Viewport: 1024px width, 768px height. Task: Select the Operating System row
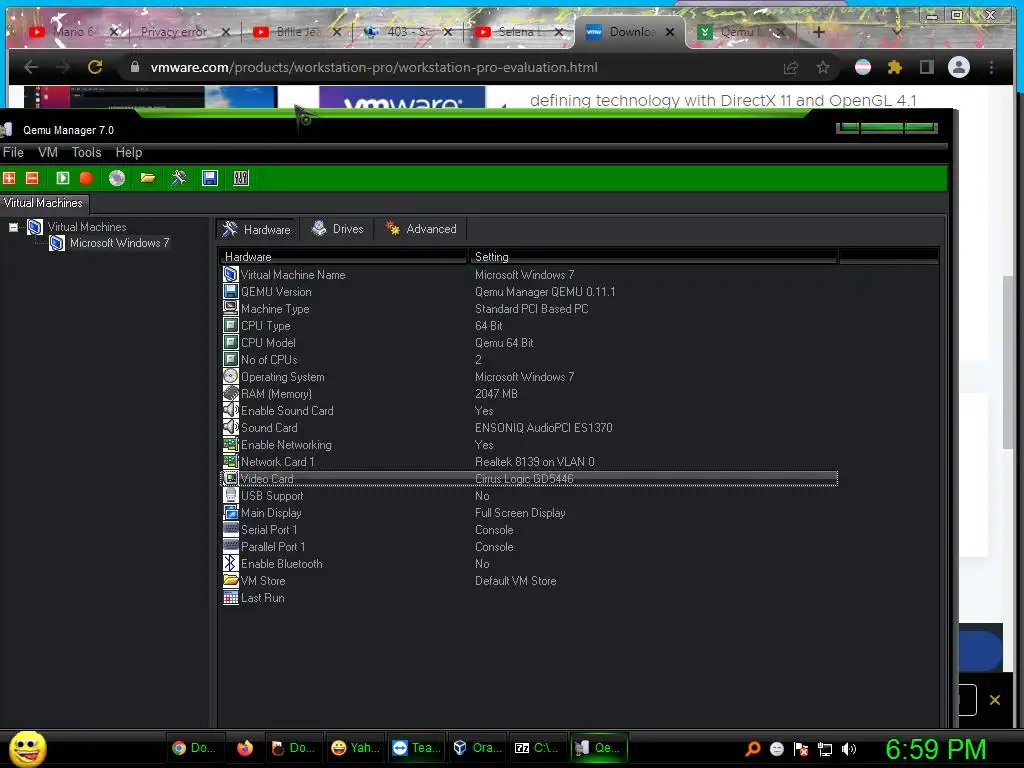point(529,377)
